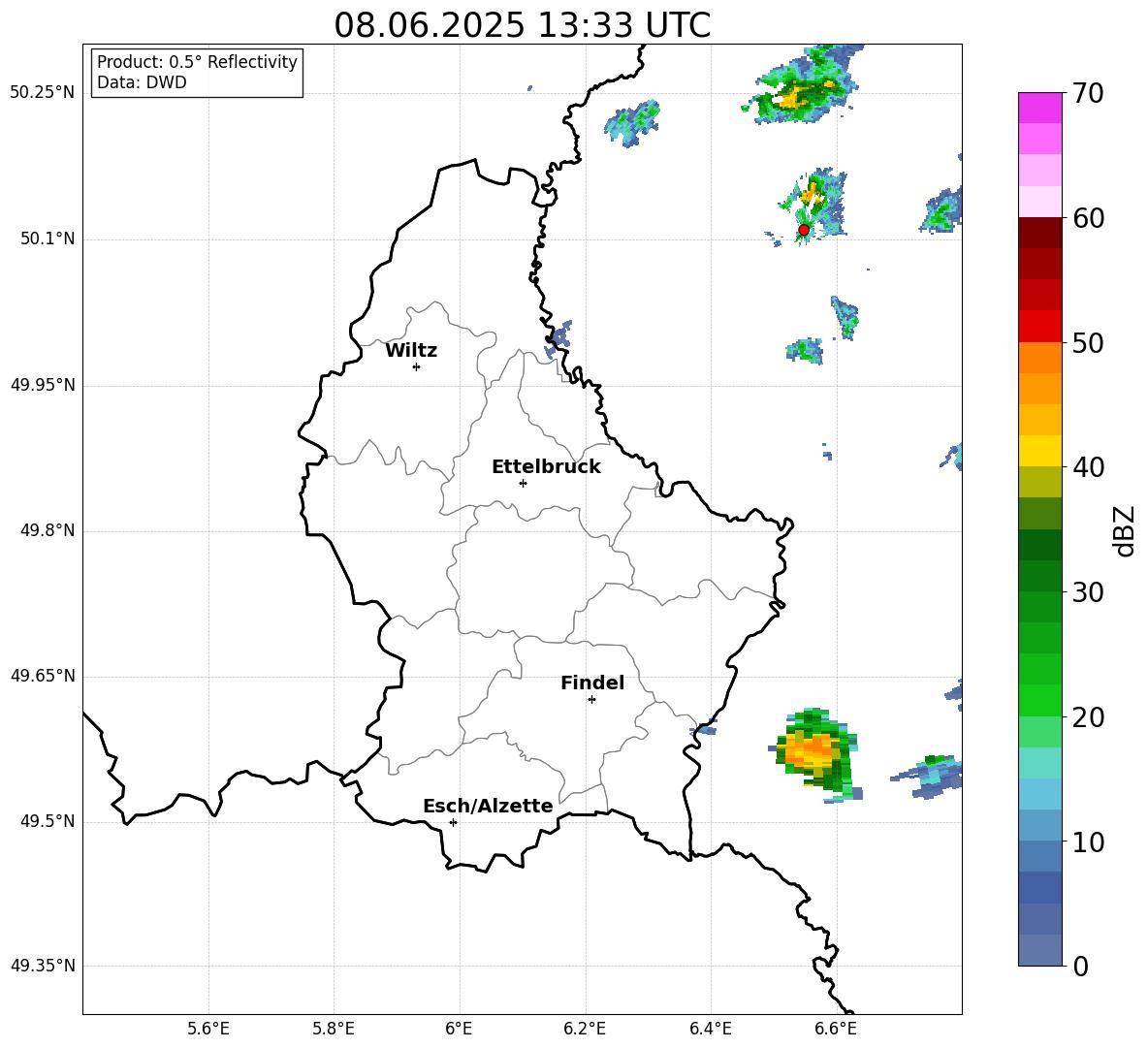Click the 20 tick label on the colorbar
This screenshot has width=1148, height=1048.
pyautogui.click(x=1088, y=717)
